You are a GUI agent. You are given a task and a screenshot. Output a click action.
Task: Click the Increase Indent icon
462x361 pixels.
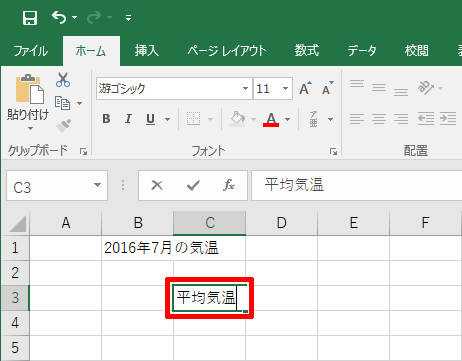[448, 119]
